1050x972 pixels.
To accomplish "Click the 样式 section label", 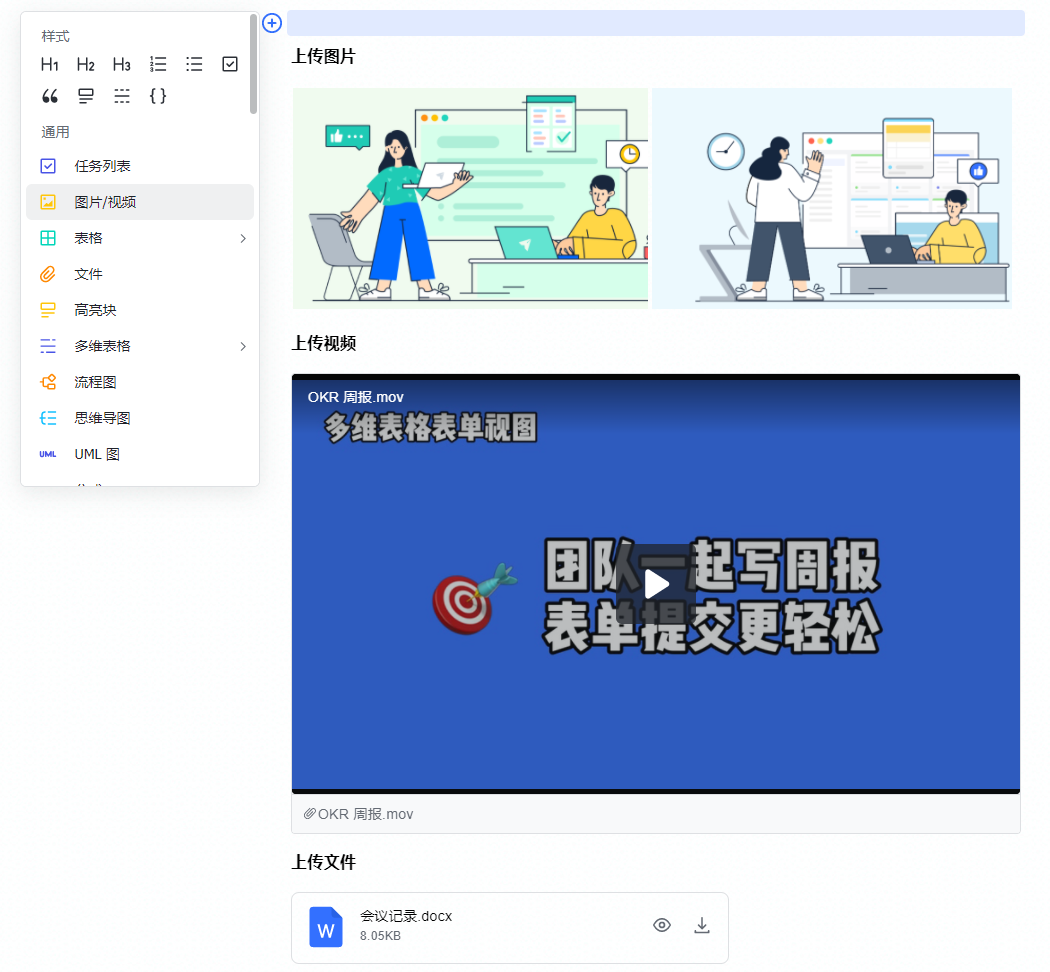I will (x=55, y=36).
